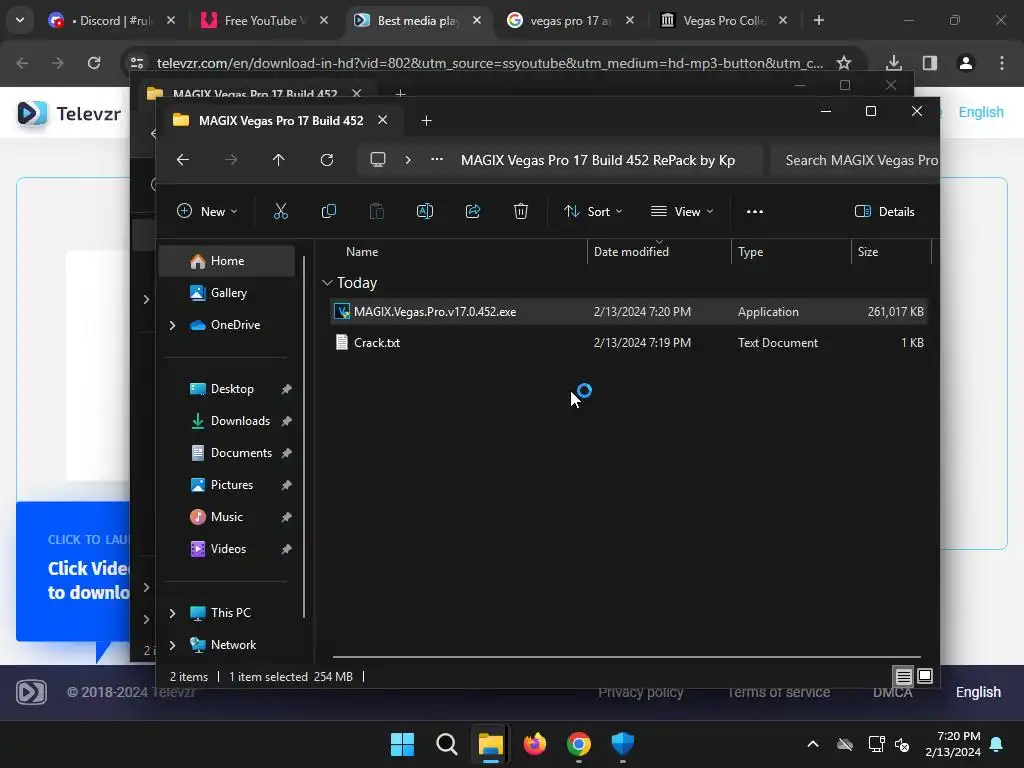The width and height of the screenshot is (1024, 768).
Task: Bookmark this page with star icon
Action: click(844, 63)
